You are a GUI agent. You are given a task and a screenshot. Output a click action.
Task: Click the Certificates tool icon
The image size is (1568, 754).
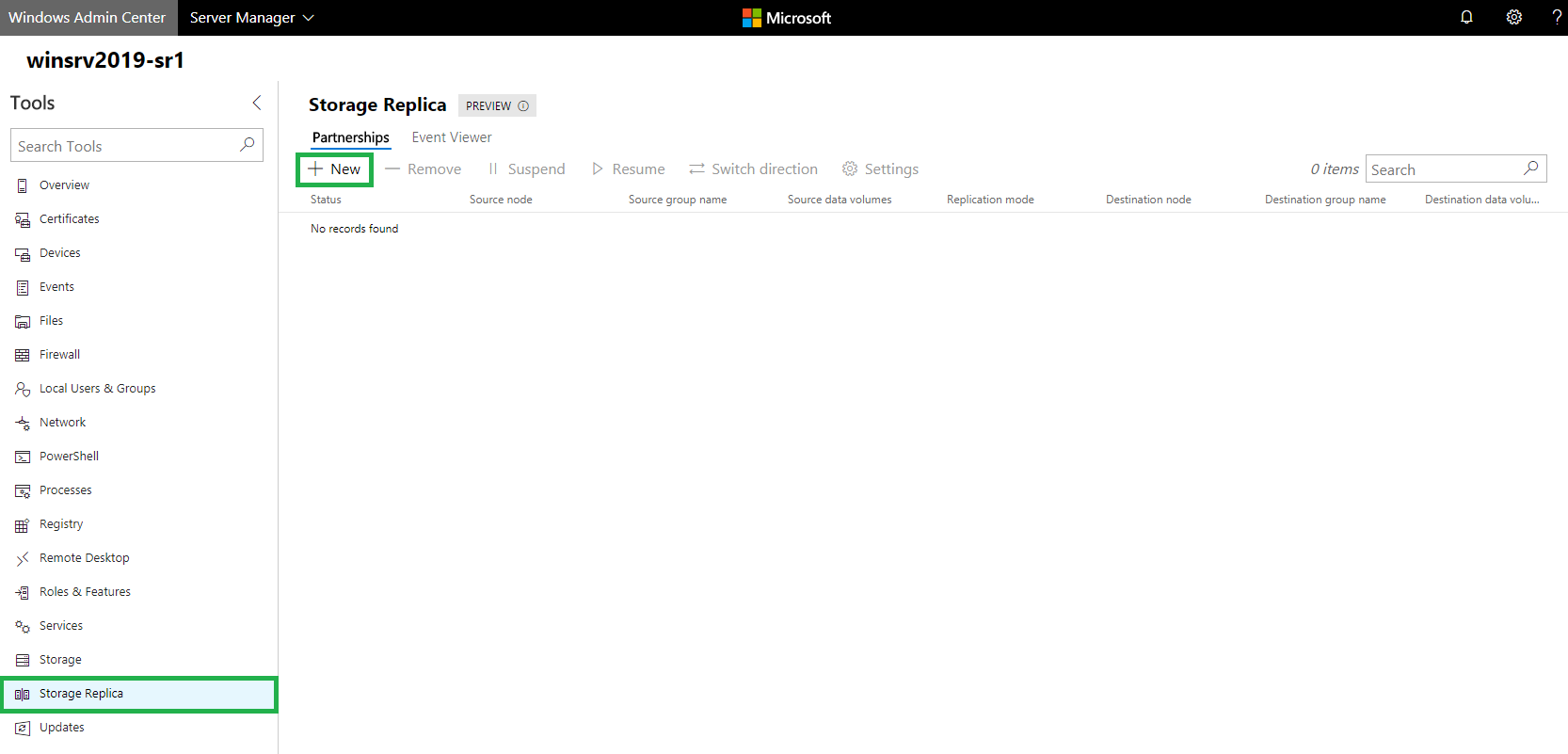coord(23,219)
